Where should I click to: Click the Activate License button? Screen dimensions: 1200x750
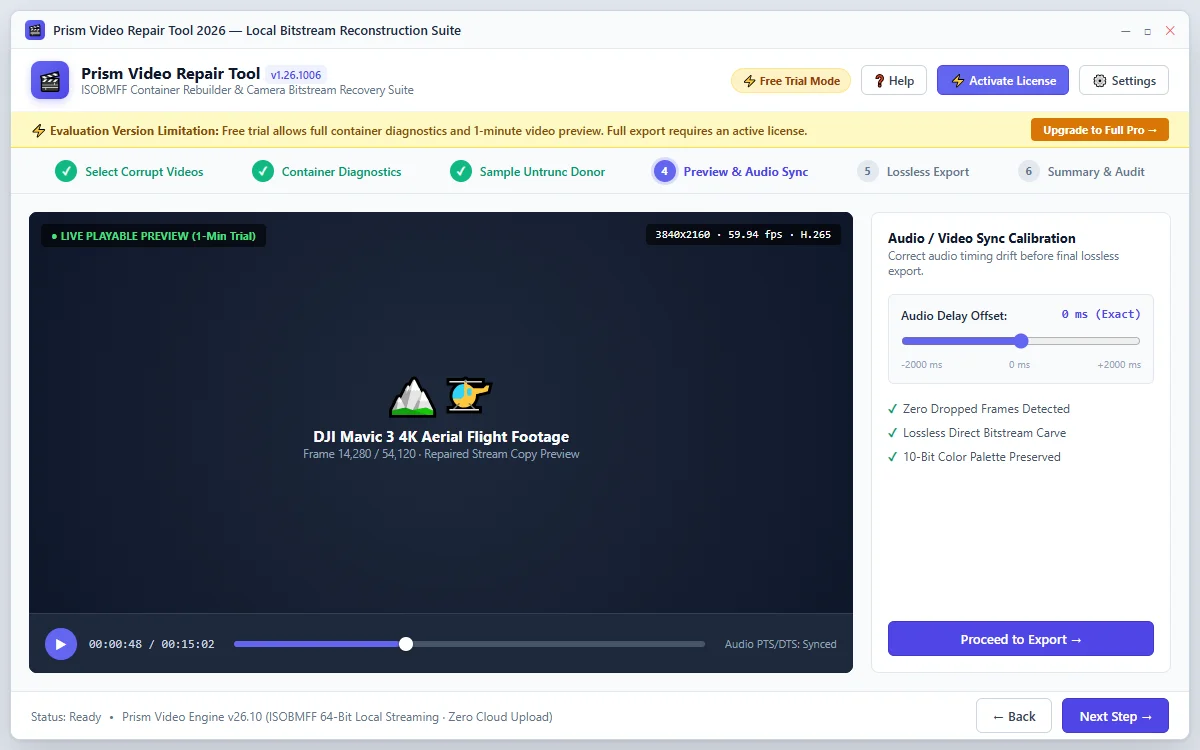(x=1003, y=81)
